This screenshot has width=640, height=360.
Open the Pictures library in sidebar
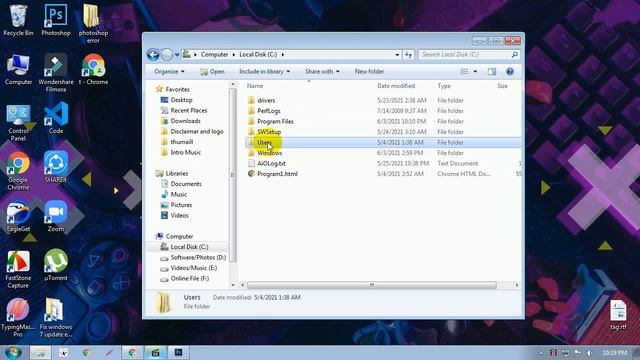181,205
